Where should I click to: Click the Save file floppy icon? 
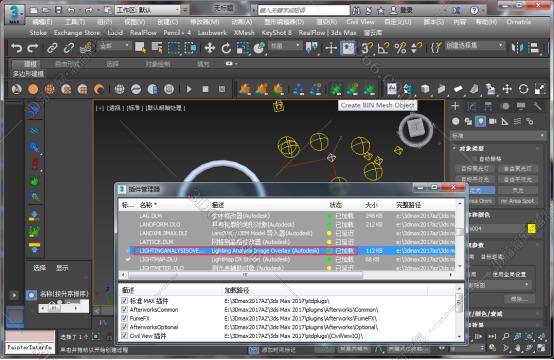[59, 10]
